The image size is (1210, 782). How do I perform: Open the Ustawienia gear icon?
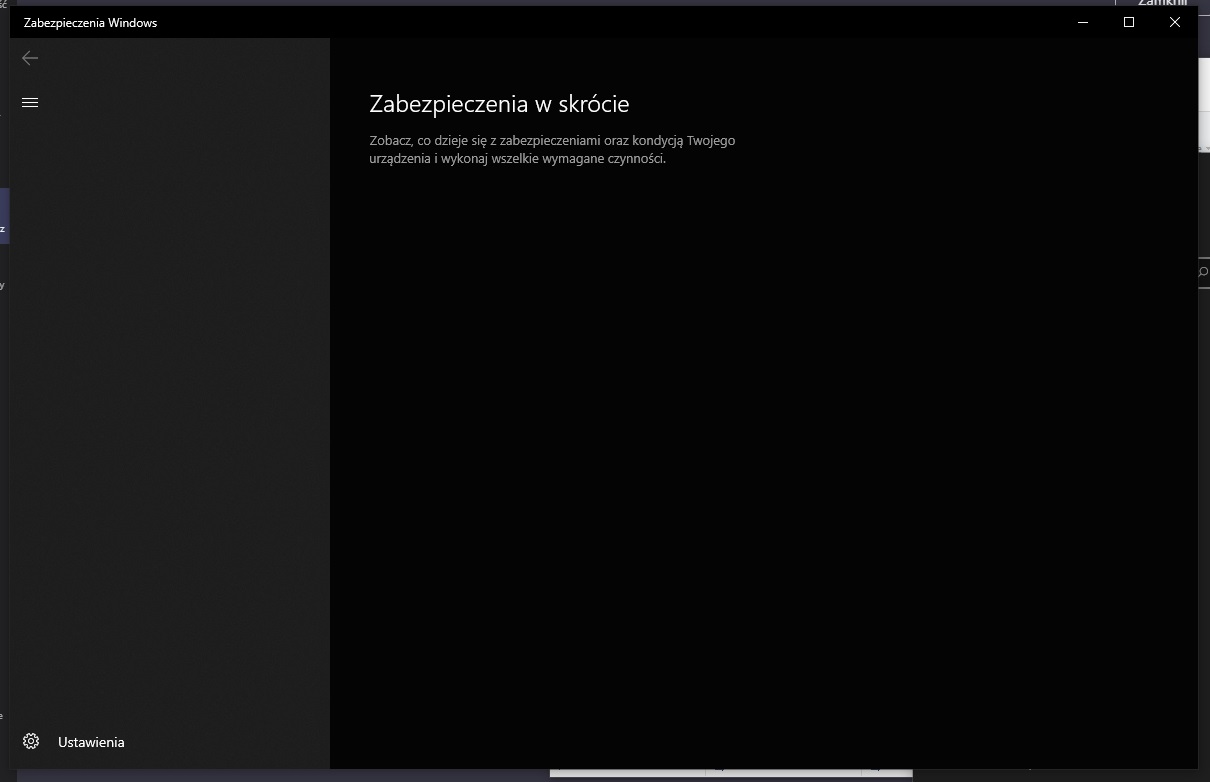point(31,742)
